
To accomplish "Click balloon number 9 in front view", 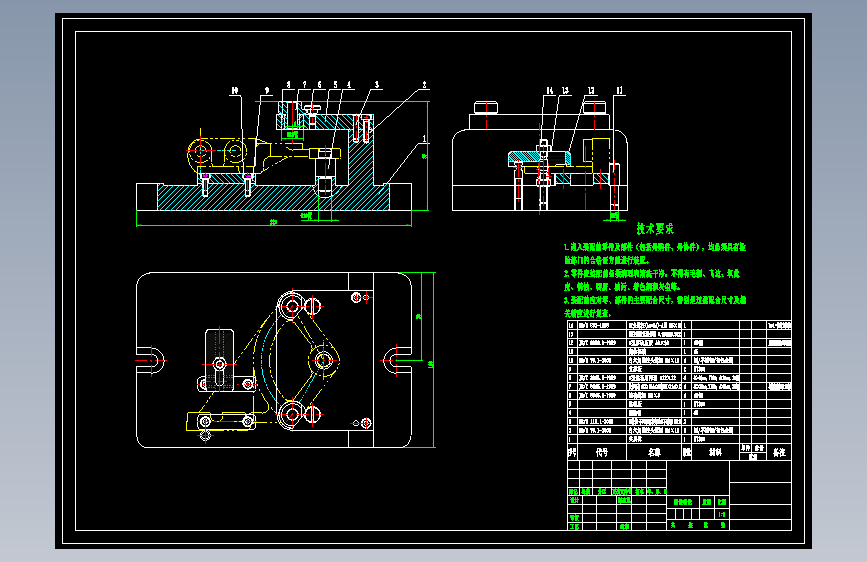I will (x=267, y=91).
